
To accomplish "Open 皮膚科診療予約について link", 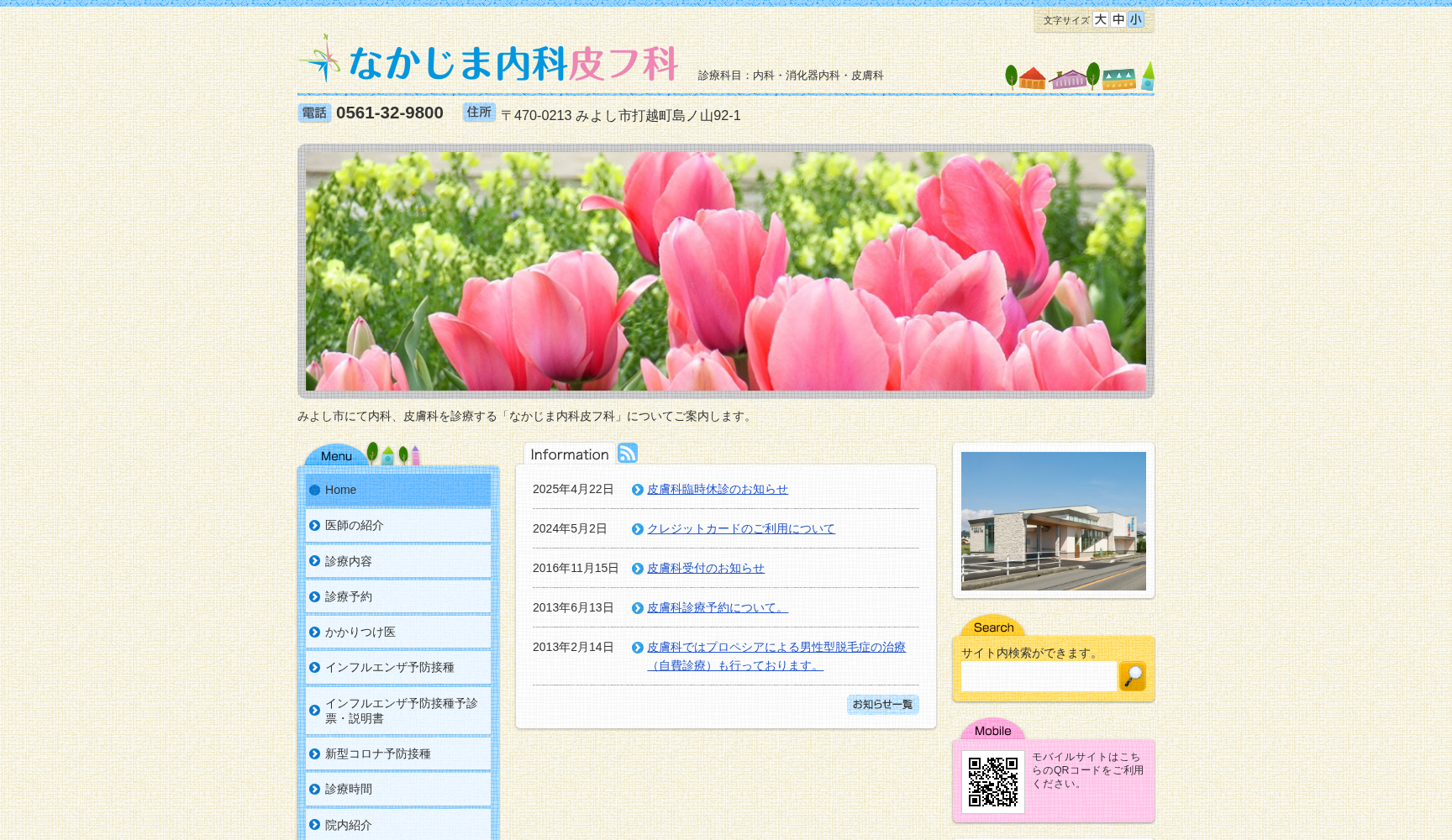I will click(718, 607).
